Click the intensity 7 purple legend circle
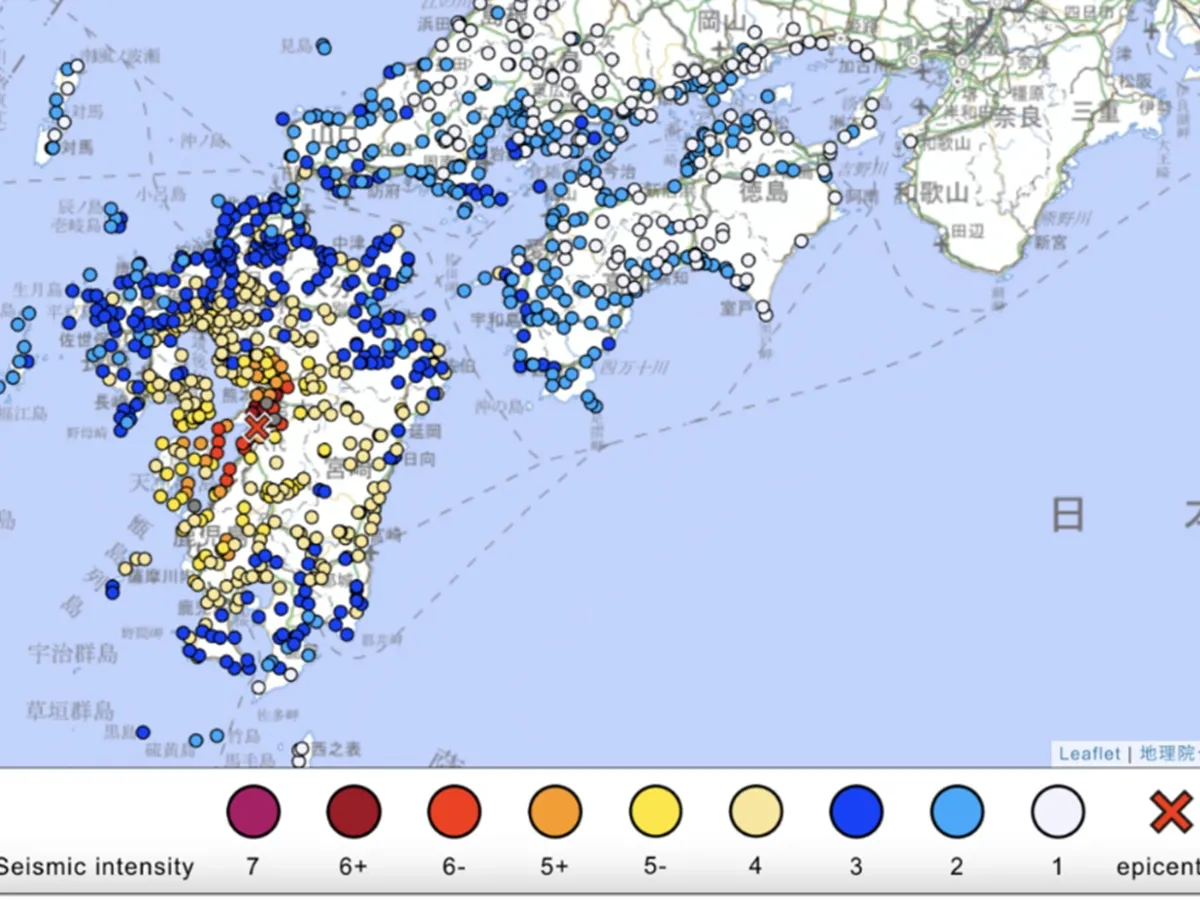Viewport: 1200px width, 900px height. (253, 811)
